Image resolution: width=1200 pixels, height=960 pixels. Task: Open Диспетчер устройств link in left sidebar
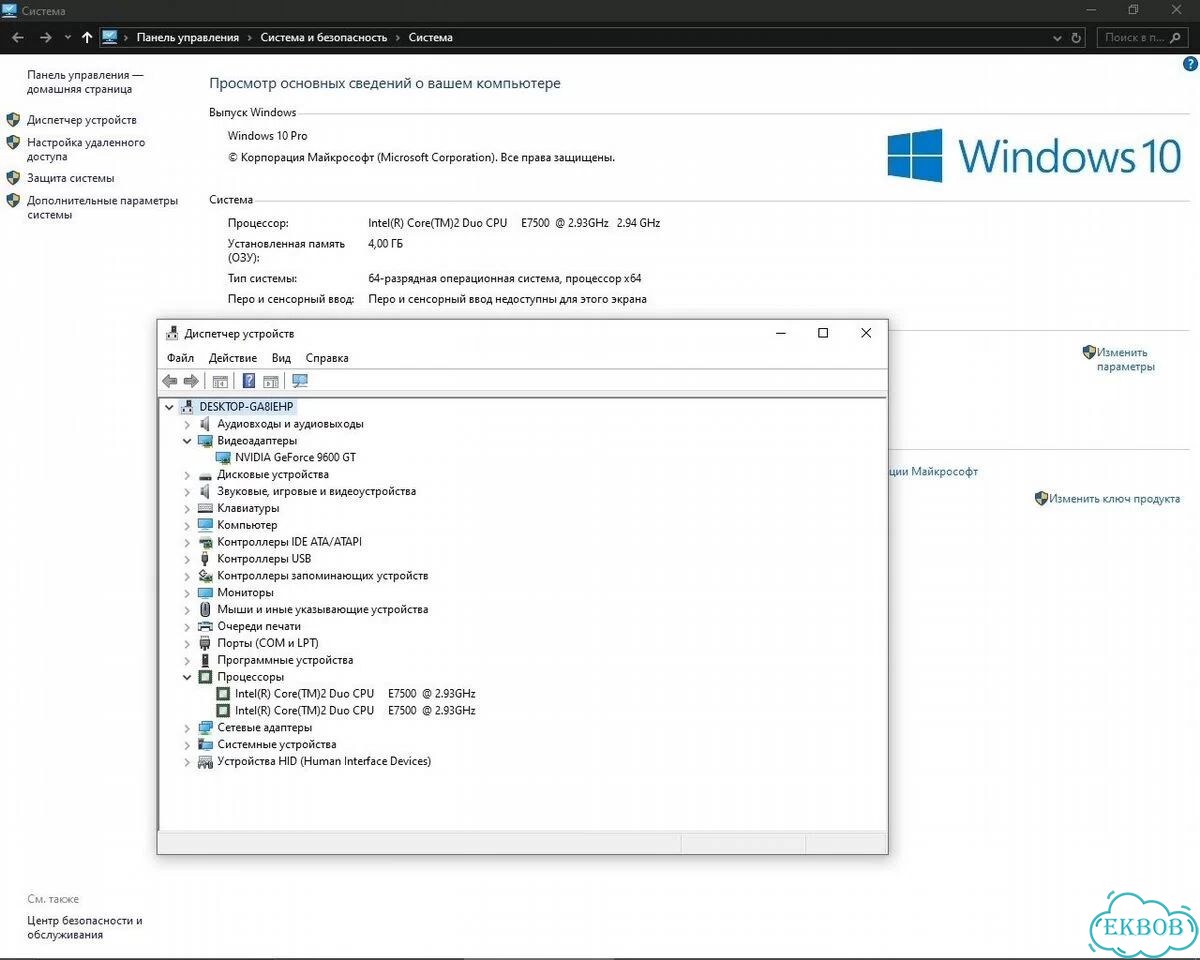[82, 120]
